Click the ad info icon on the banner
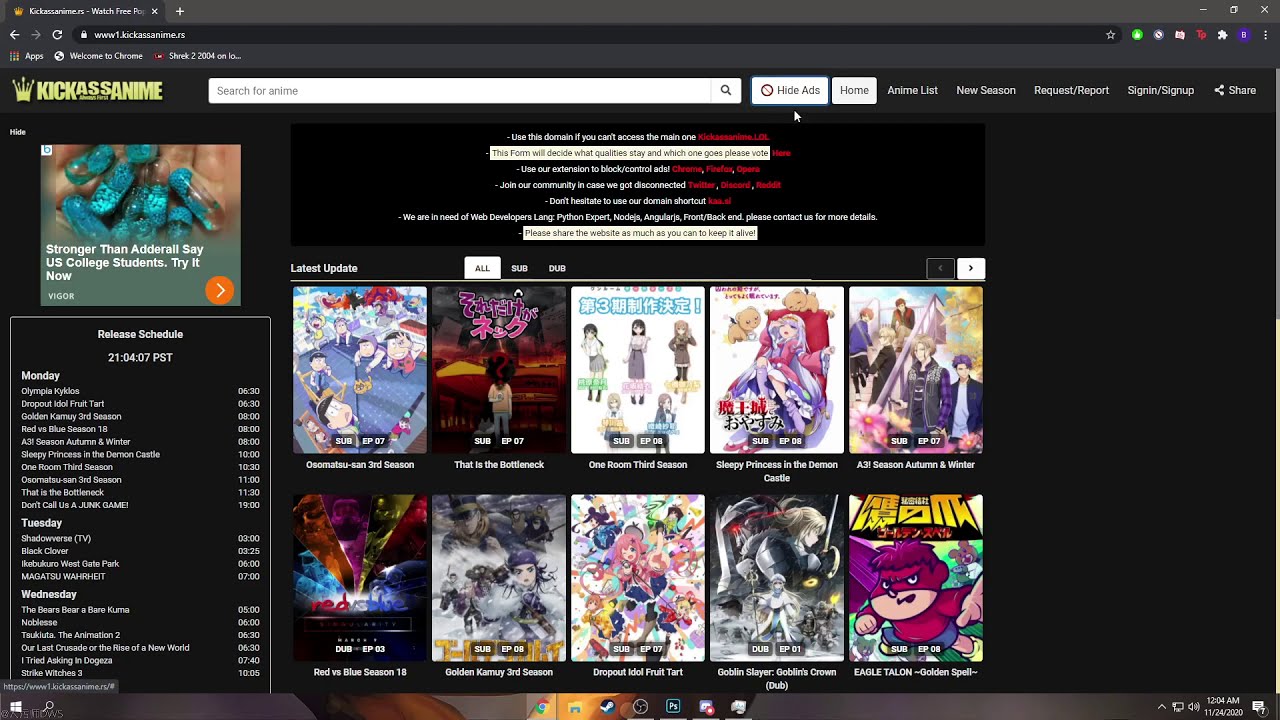 pos(46,150)
